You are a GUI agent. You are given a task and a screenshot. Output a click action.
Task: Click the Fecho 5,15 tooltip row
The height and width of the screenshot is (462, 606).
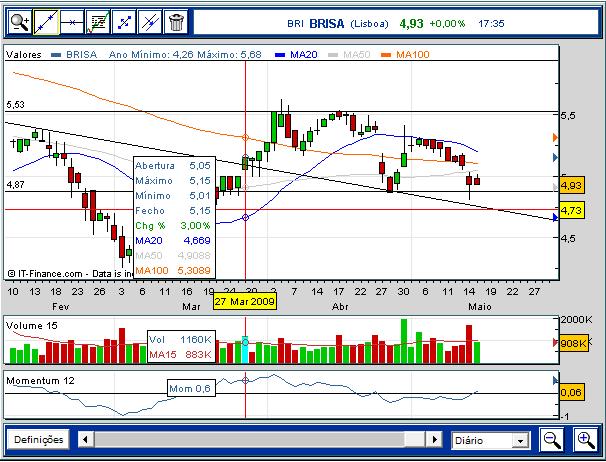click(x=173, y=211)
